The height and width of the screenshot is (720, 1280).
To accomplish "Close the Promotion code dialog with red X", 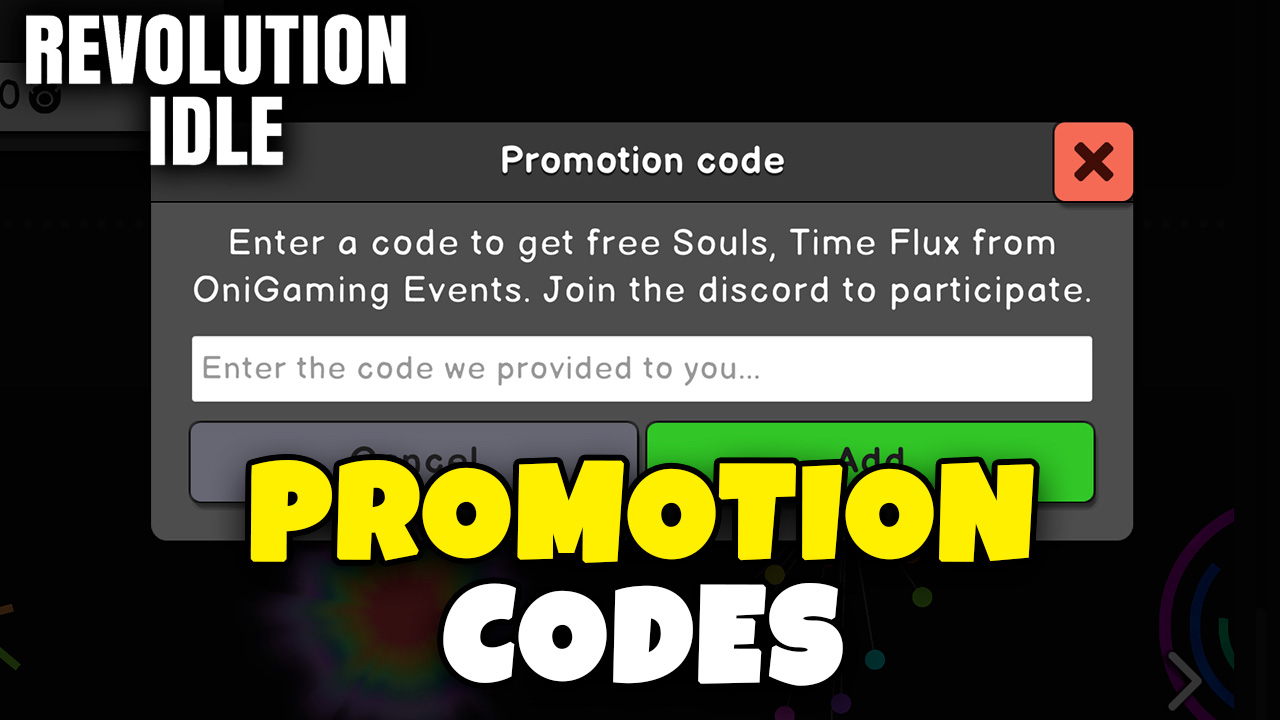I will (1093, 162).
